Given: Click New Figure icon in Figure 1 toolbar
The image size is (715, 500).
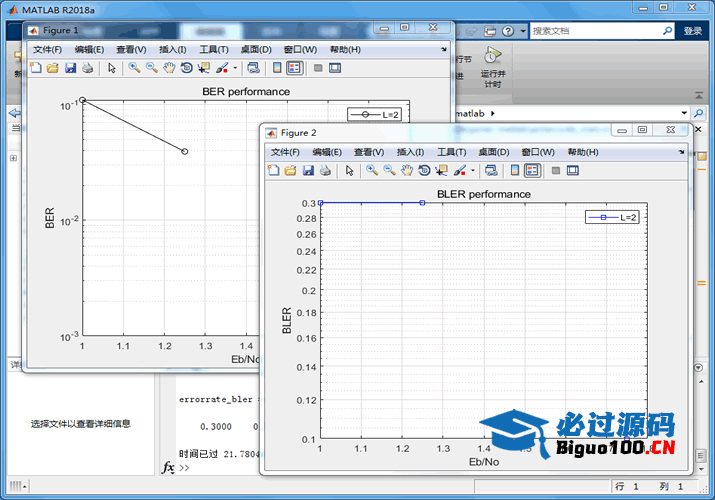Looking at the screenshot, I should pos(36,68).
